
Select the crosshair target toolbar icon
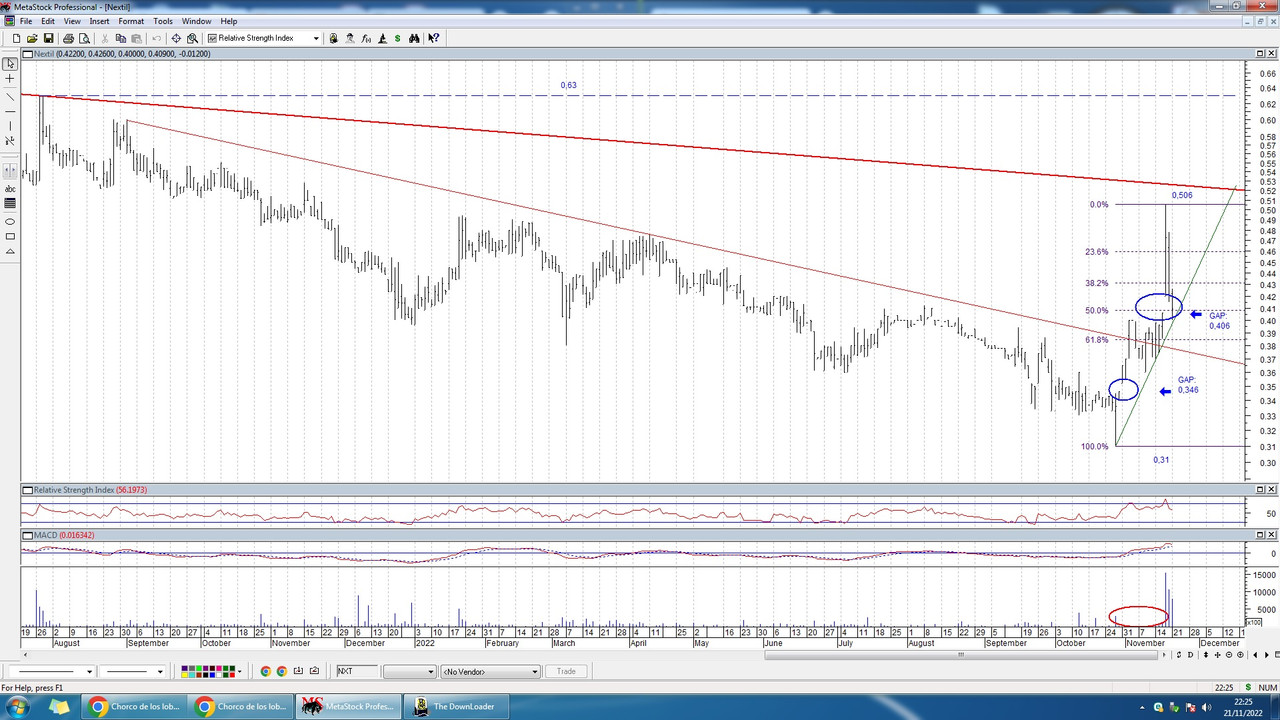(x=176, y=38)
